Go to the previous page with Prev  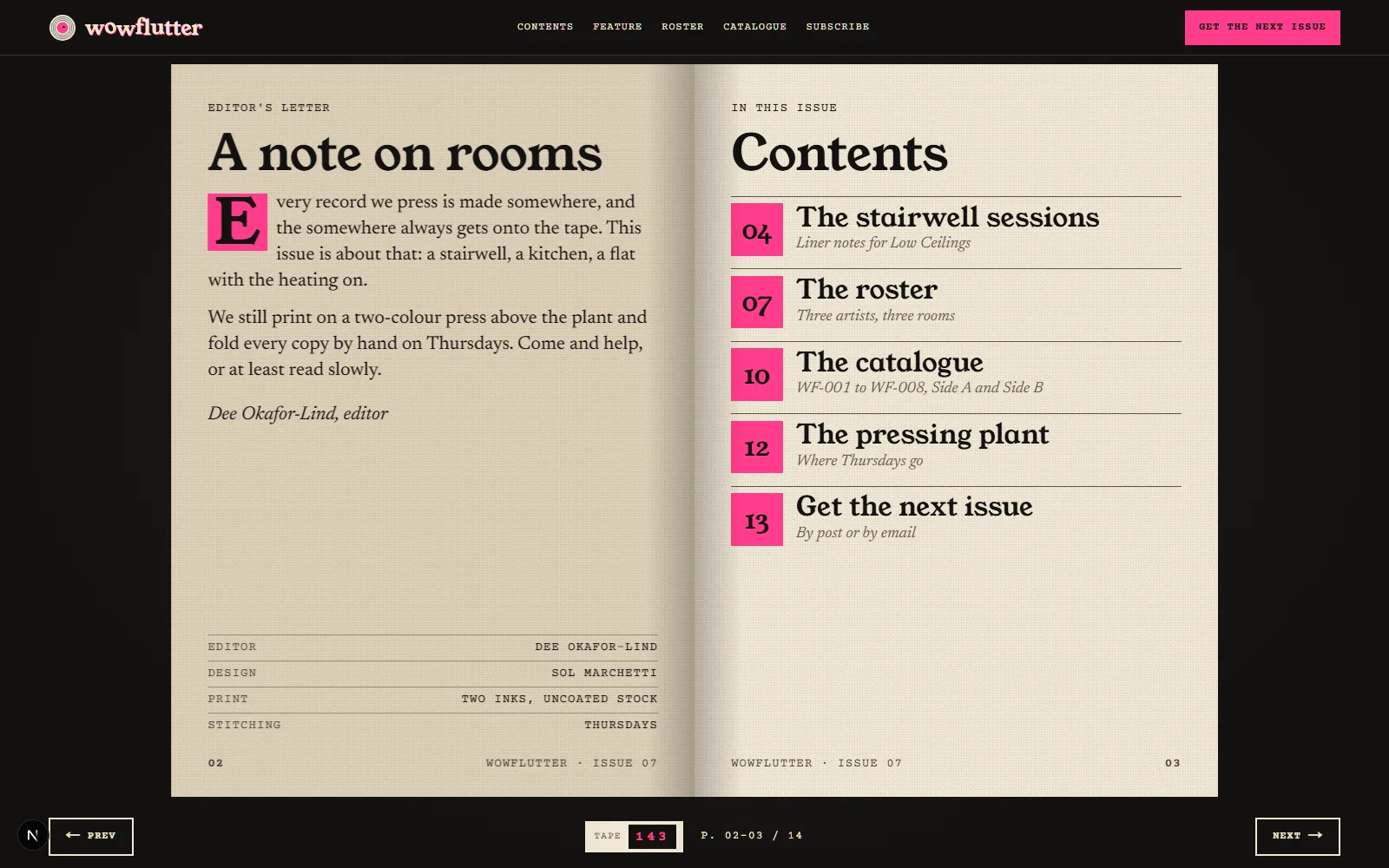[x=91, y=836]
